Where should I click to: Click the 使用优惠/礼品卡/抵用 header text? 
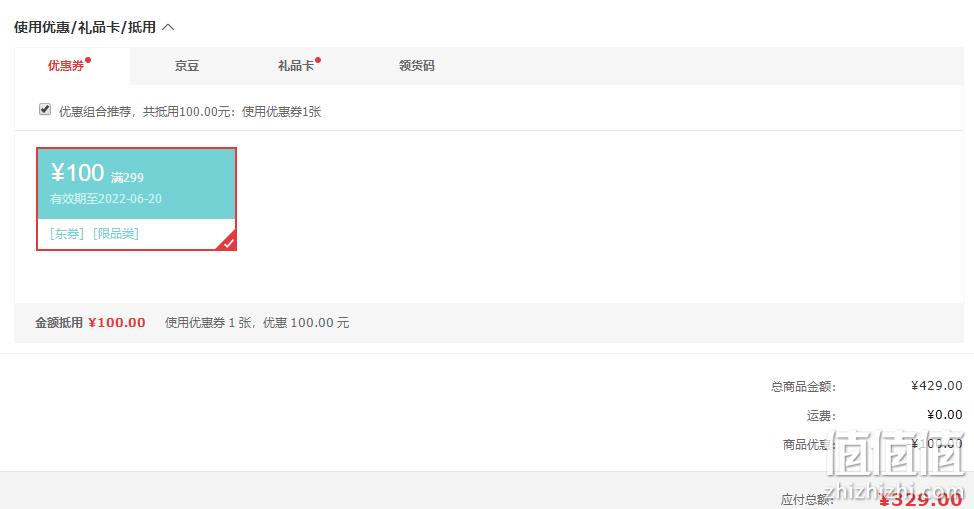(85, 27)
